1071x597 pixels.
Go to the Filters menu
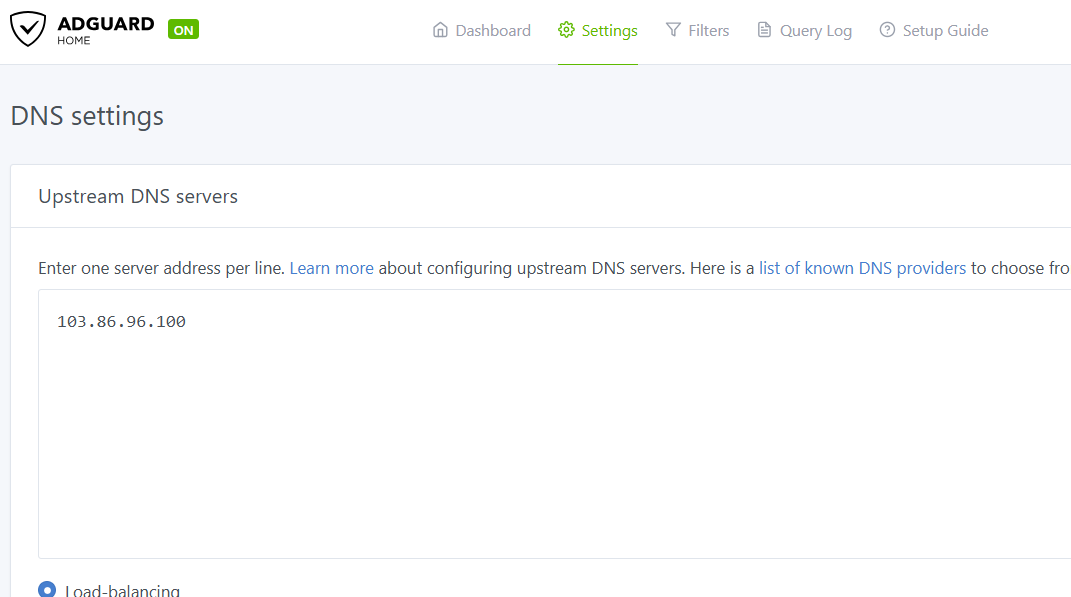click(709, 31)
